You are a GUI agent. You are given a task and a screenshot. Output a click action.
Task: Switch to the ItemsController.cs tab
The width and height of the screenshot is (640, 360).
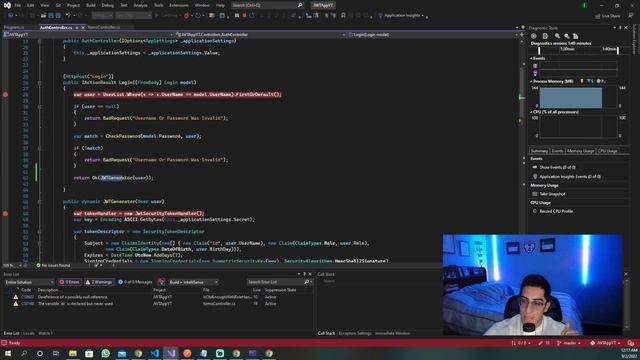point(104,27)
